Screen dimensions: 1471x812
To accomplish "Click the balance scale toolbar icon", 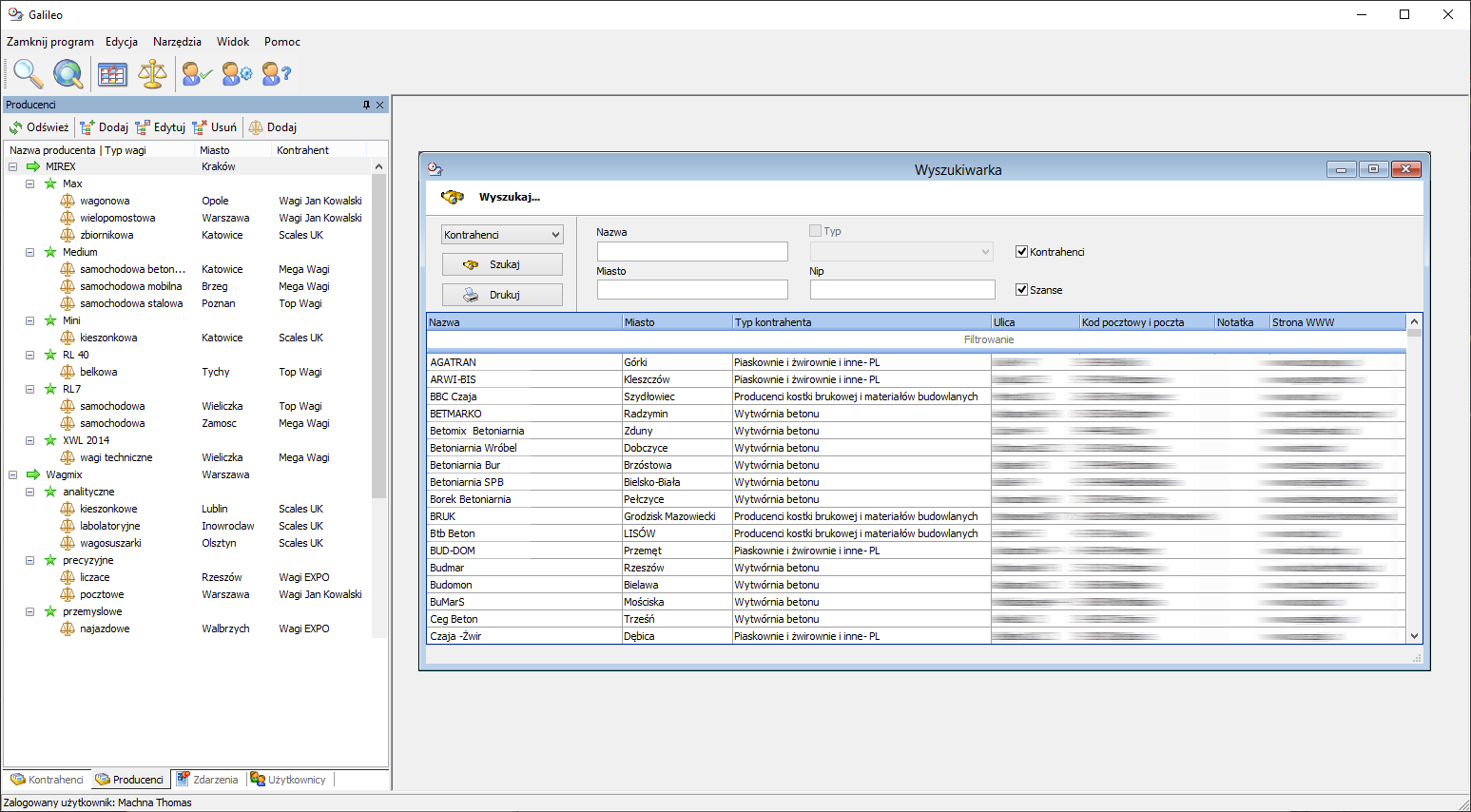I will point(152,73).
